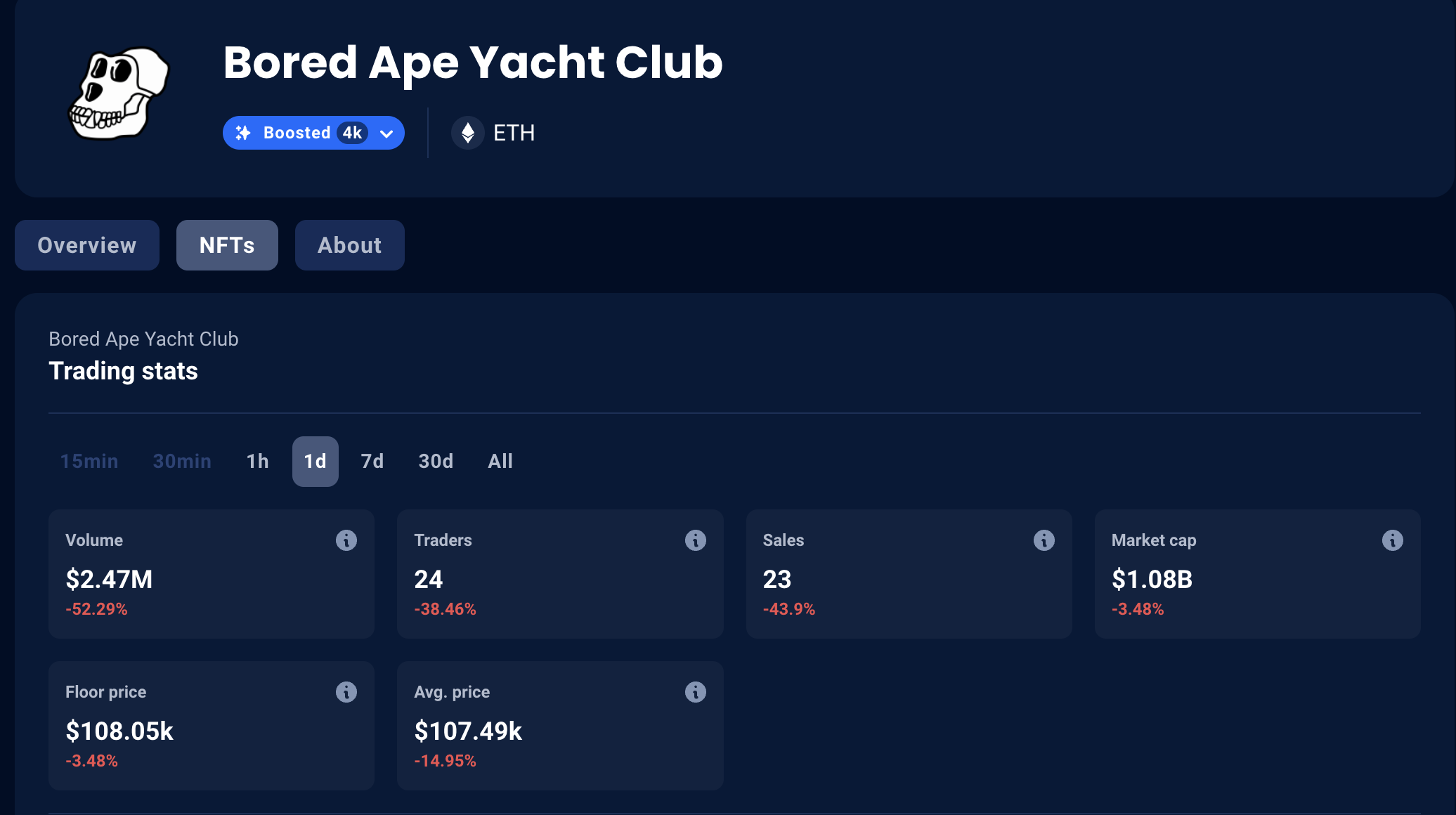Open the About tab
Image resolution: width=1456 pixels, height=815 pixels.
349,244
